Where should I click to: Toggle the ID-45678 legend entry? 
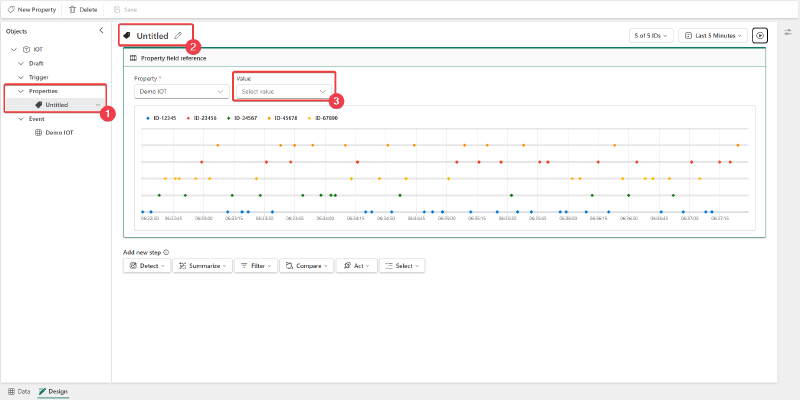click(x=283, y=118)
